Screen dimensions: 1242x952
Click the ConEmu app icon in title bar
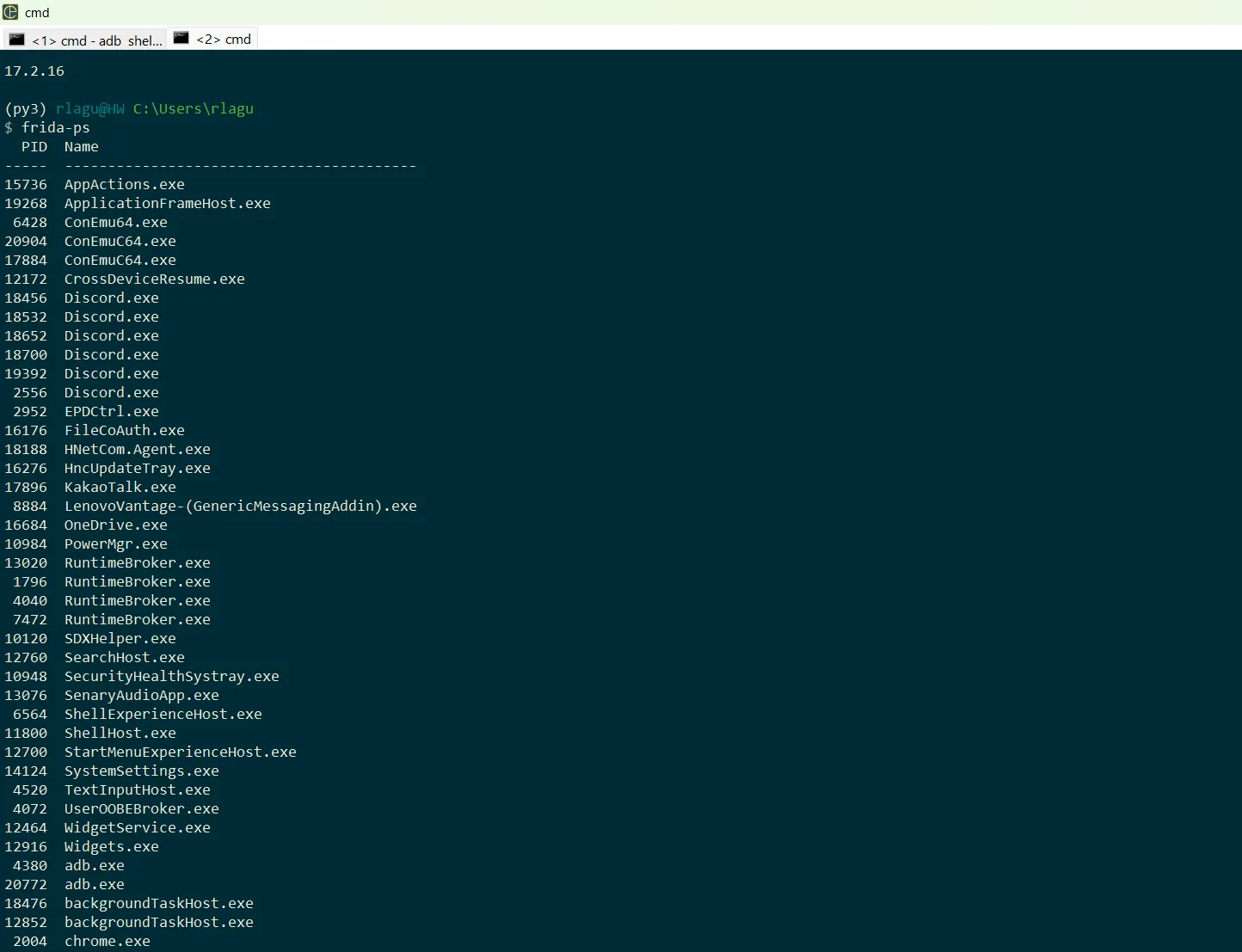(x=10, y=12)
